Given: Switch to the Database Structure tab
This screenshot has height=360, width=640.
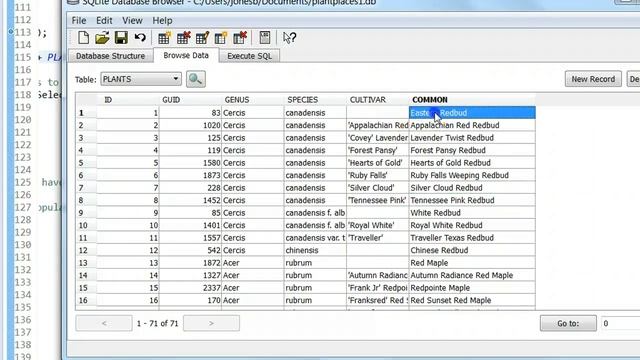Looking at the screenshot, I should [x=110, y=56].
